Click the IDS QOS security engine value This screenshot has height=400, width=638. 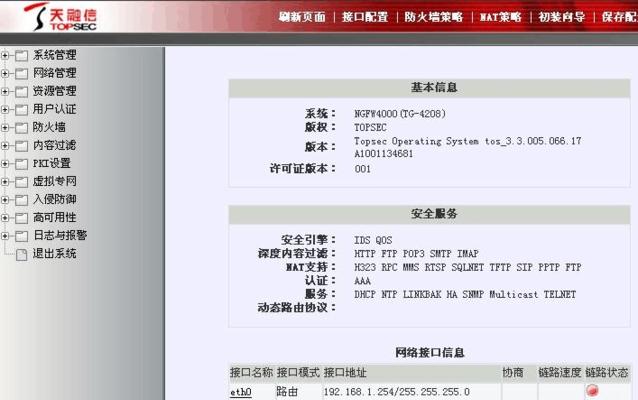(x=373, y=240)
